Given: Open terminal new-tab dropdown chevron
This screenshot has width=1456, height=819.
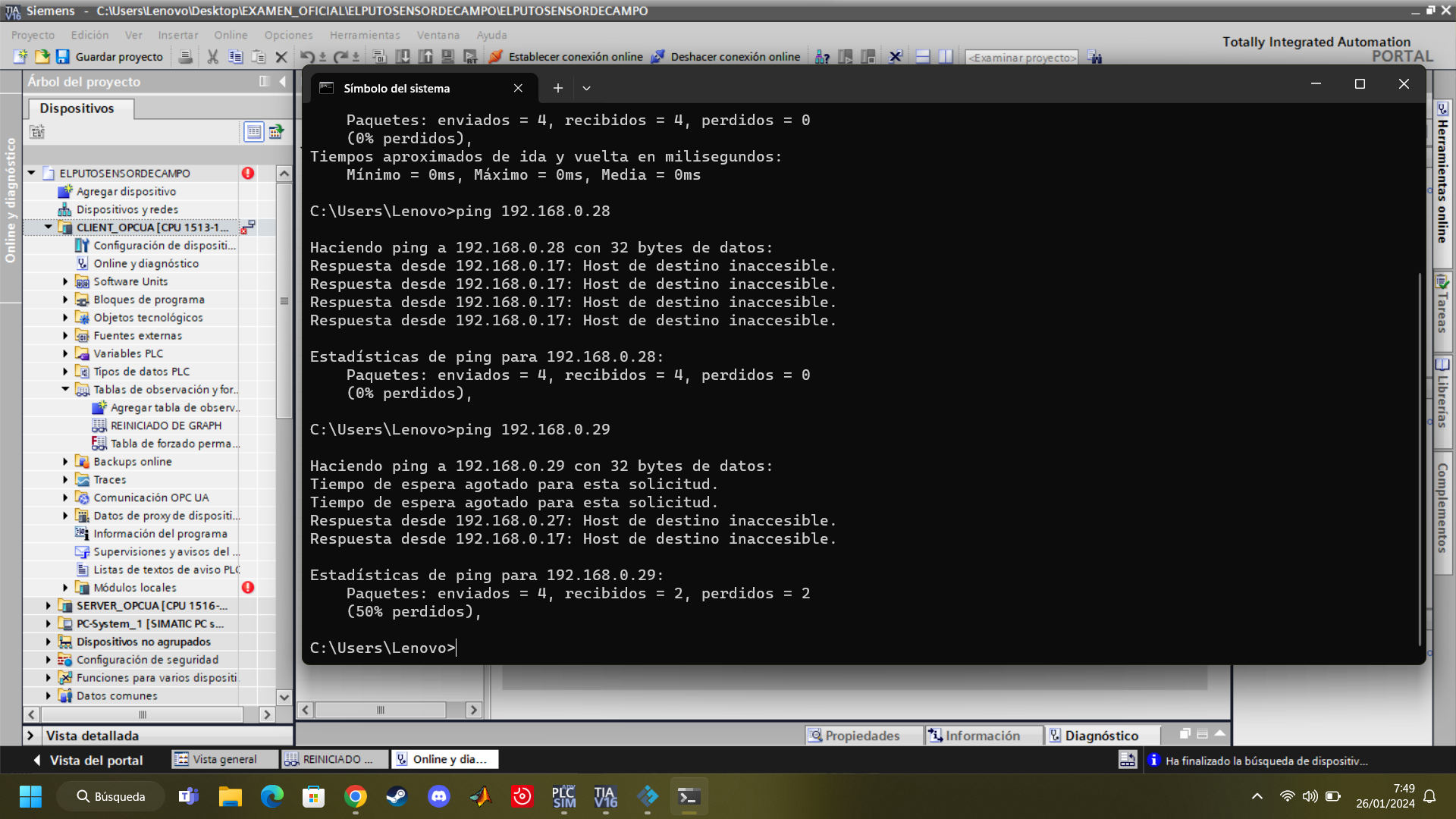Looking at the screenshot, I should coord(586,88).
